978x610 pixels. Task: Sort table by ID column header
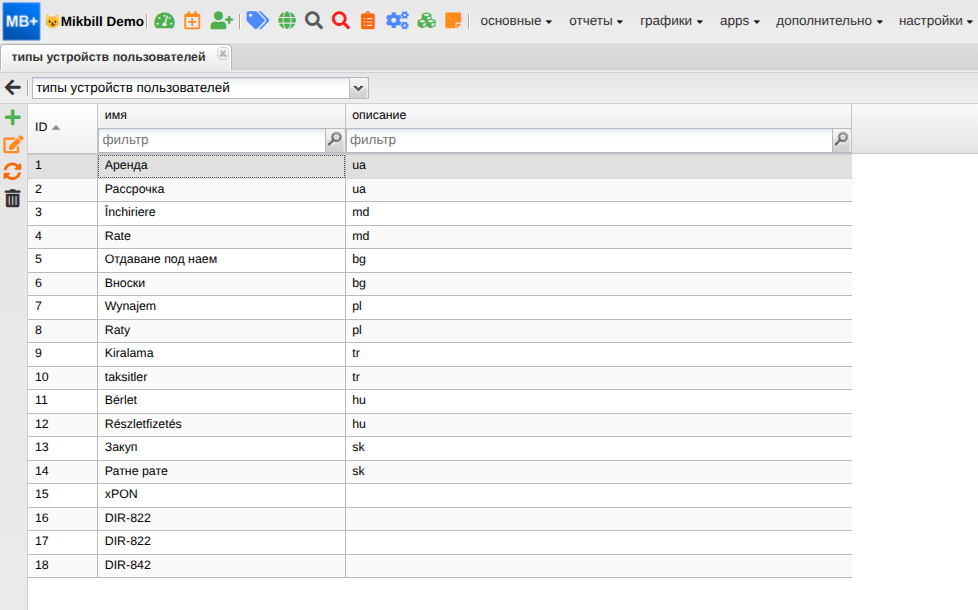[62, 127]
